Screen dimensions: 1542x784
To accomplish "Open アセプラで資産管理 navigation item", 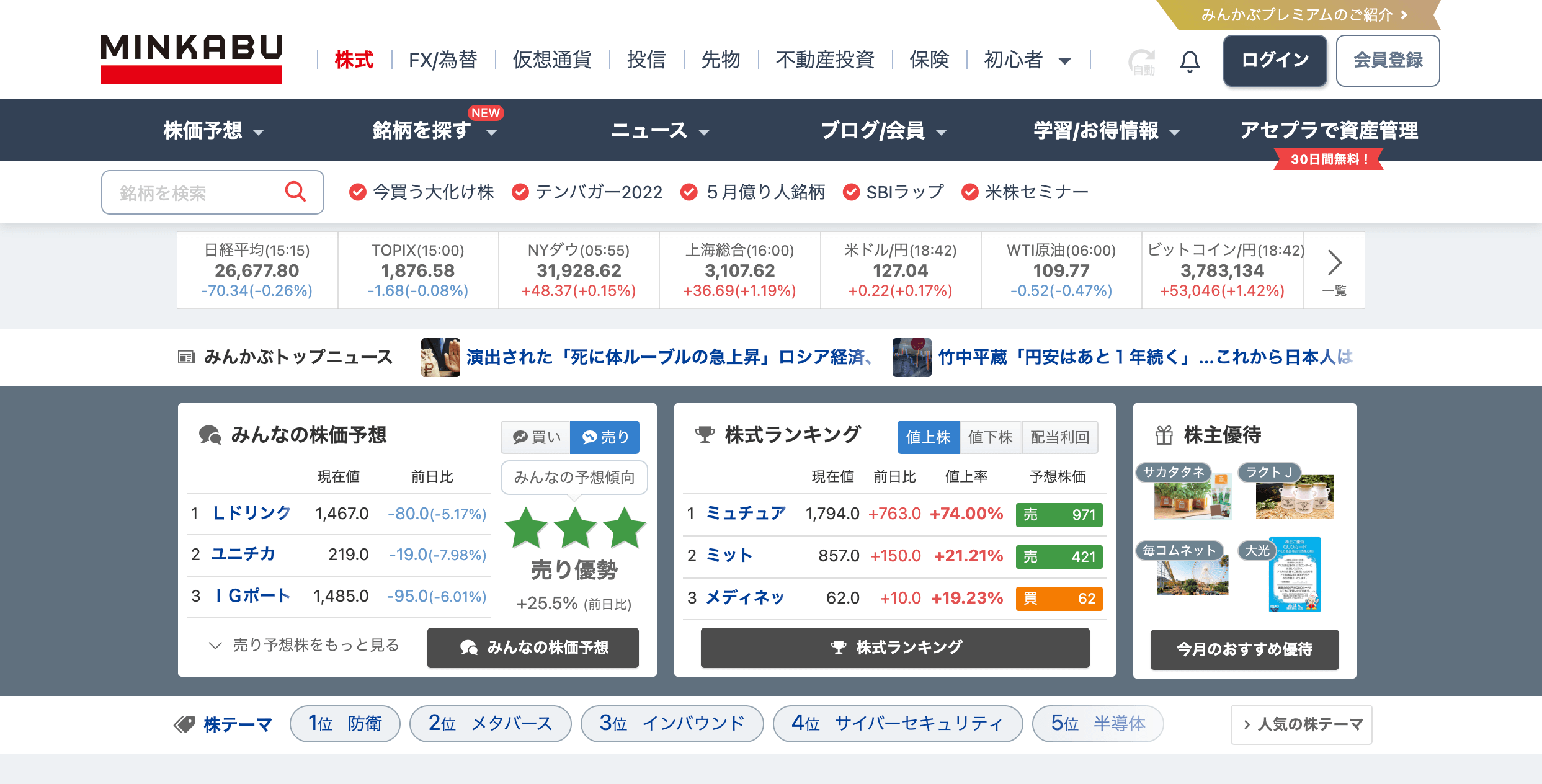I will (1329, 130).
